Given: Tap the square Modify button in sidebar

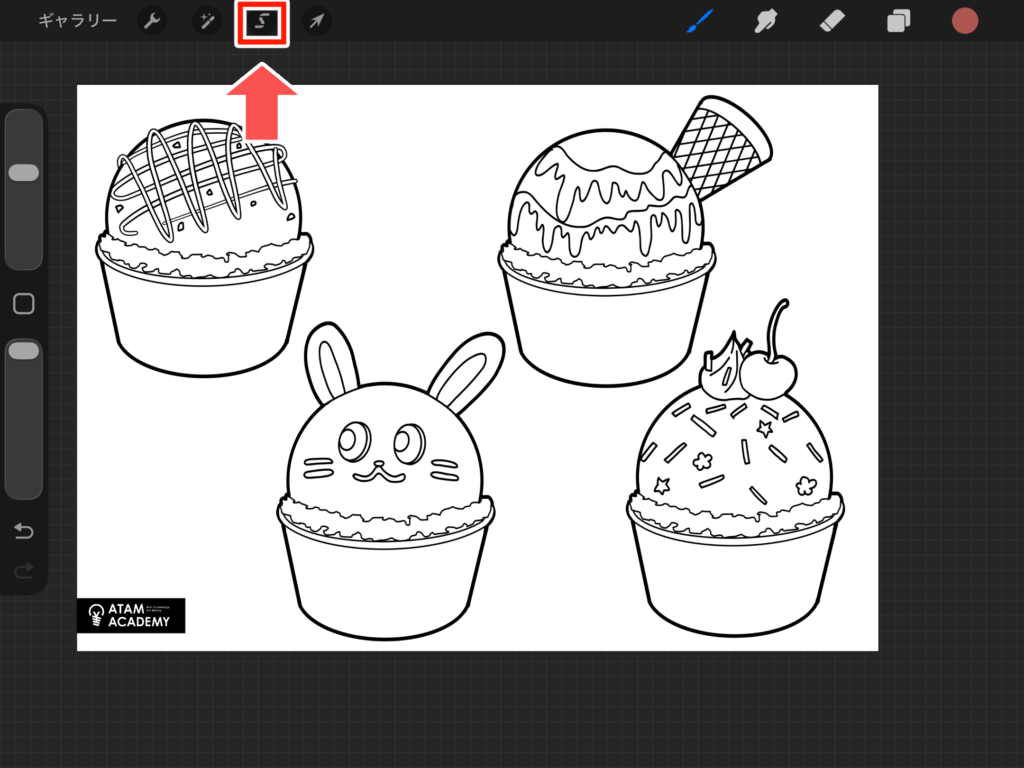Looking at the screenshot, I should point(24,304).
